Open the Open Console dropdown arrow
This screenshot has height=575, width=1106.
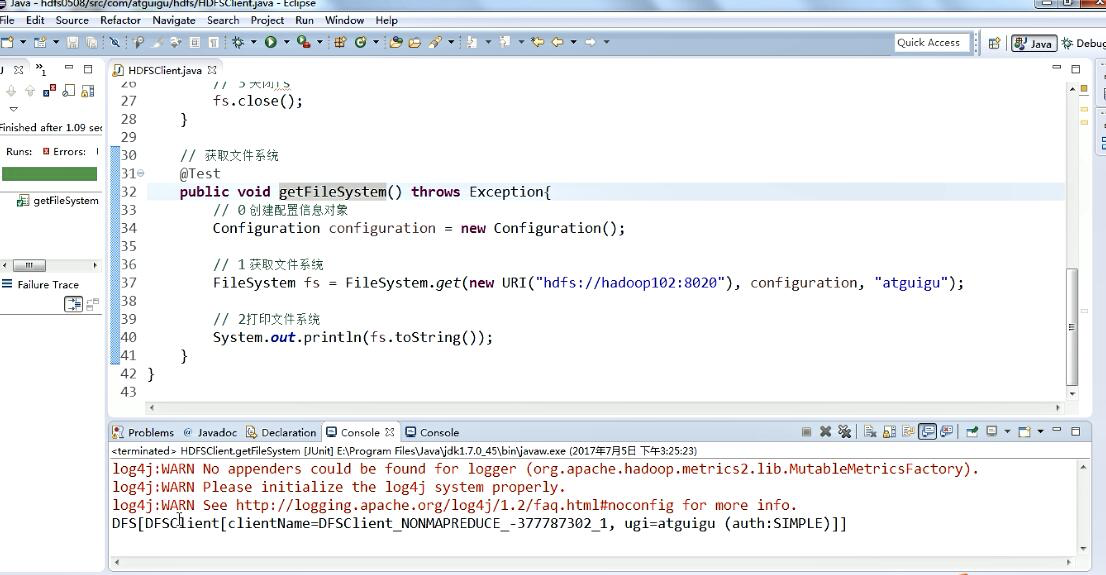coord(1040,432)
